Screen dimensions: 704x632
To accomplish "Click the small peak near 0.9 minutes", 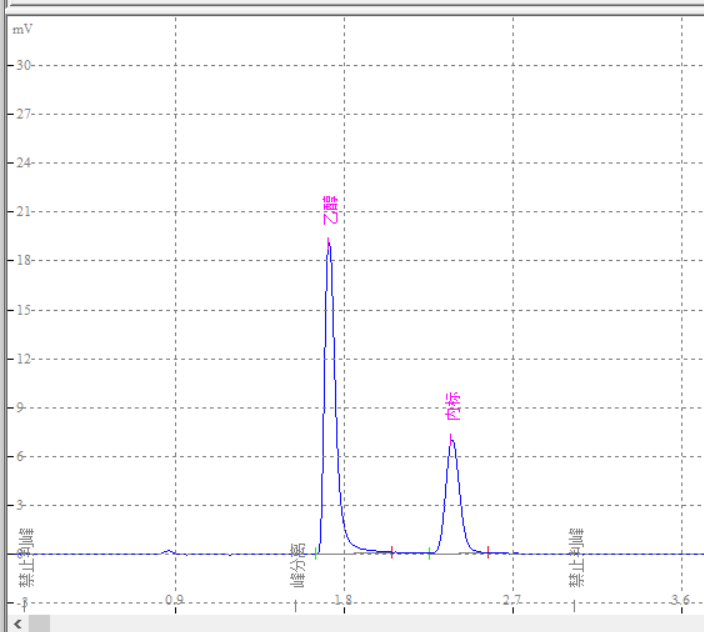I will [x=169, y=551].
